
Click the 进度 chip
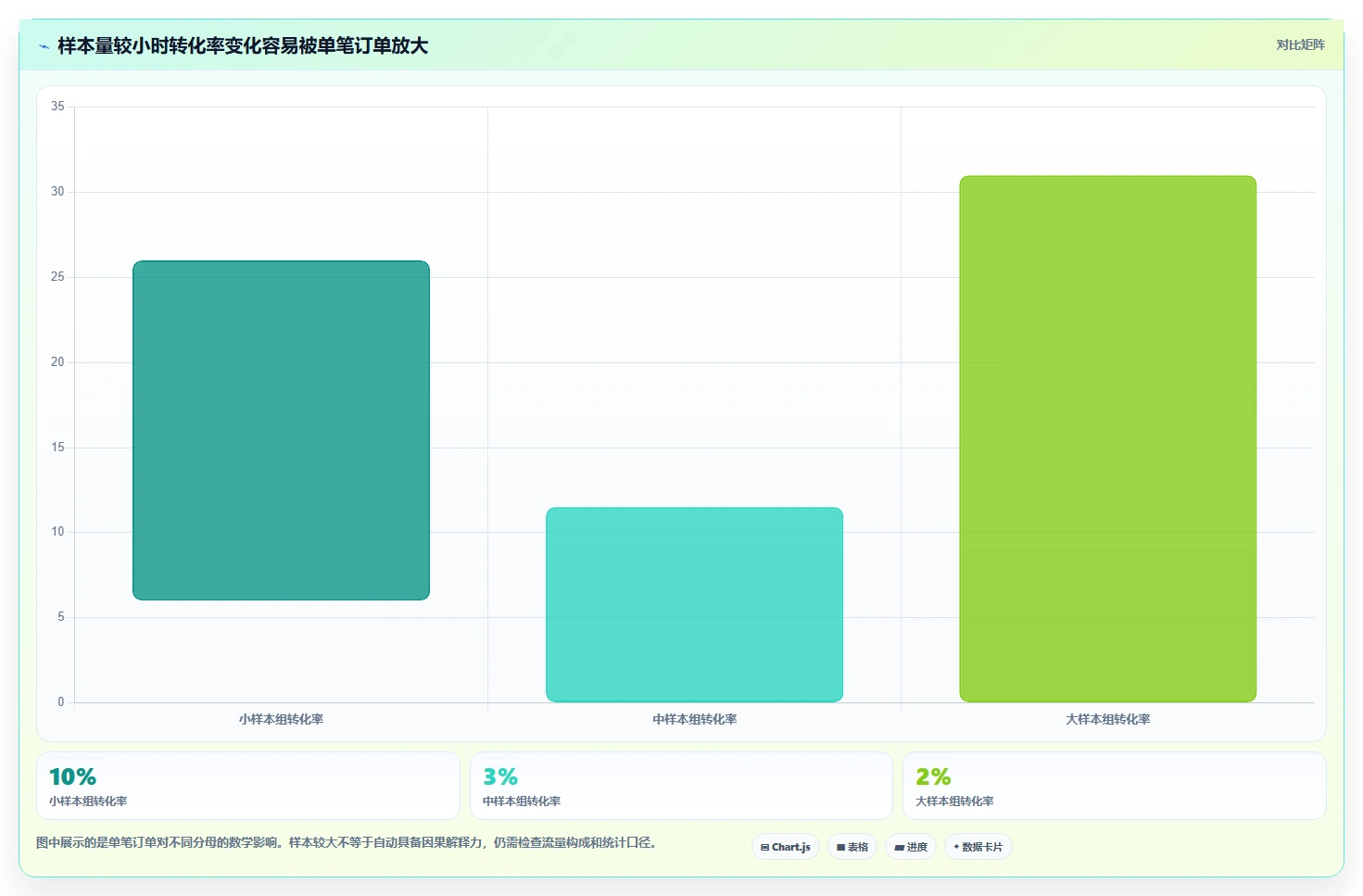pos(911,847)
